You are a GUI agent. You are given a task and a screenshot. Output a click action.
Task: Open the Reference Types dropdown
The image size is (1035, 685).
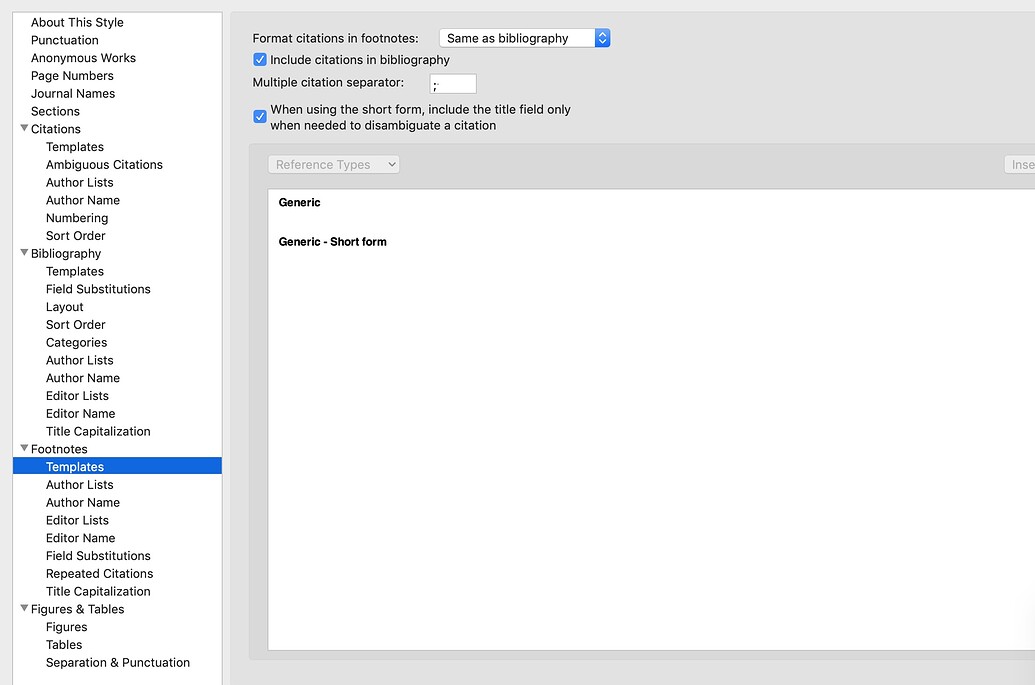point(334,164)
